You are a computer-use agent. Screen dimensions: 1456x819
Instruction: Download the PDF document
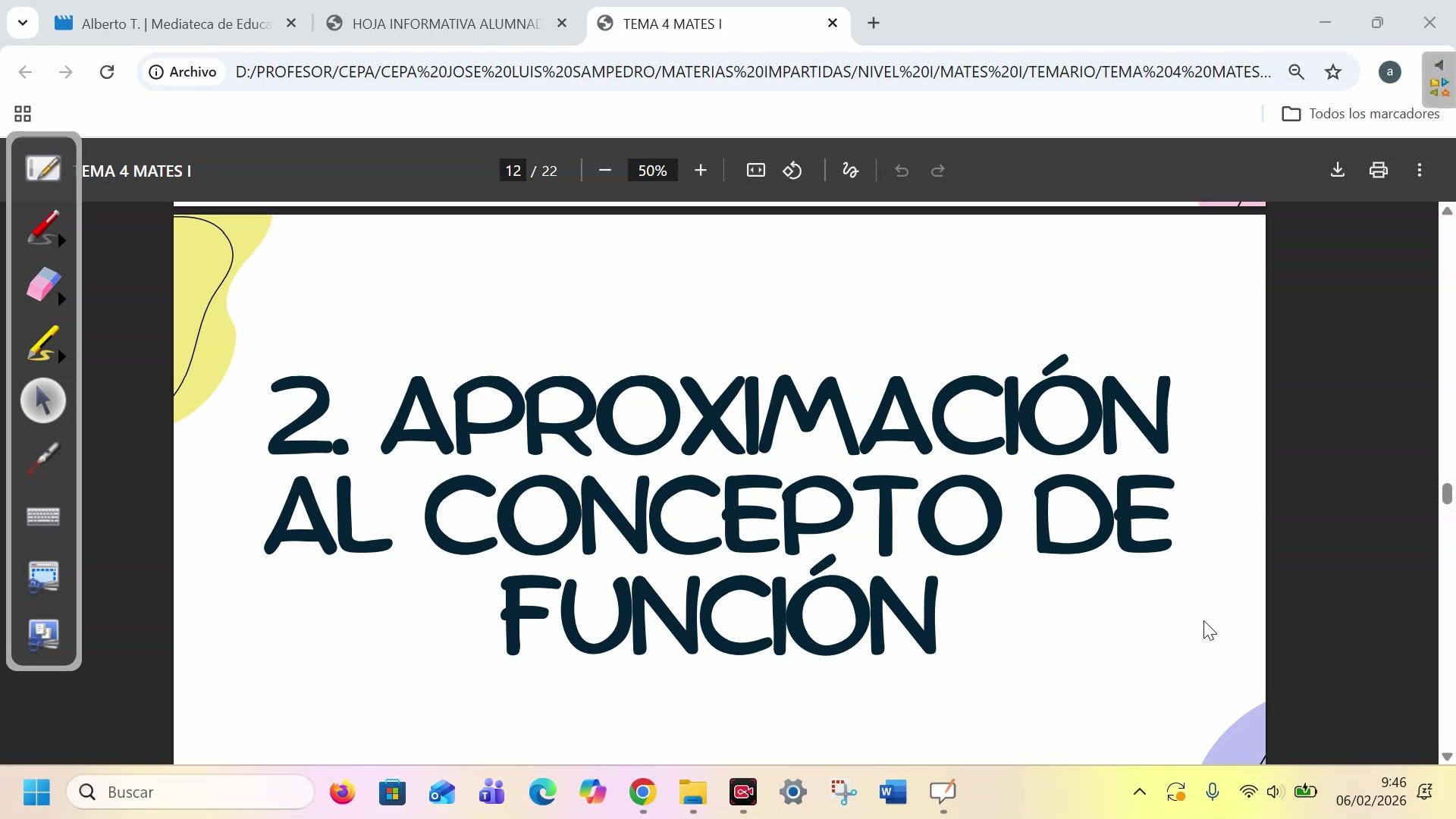(x=1338, y=171)
